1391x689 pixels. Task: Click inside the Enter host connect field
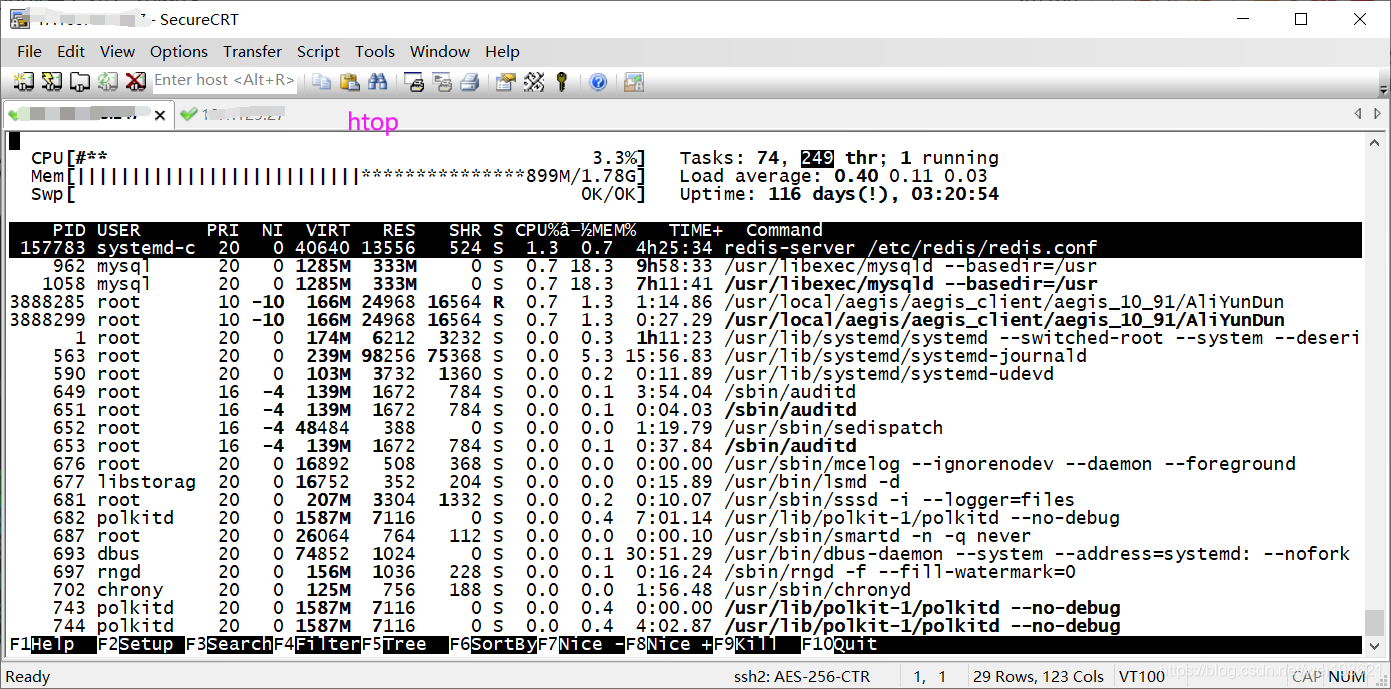tap(224, 80)
